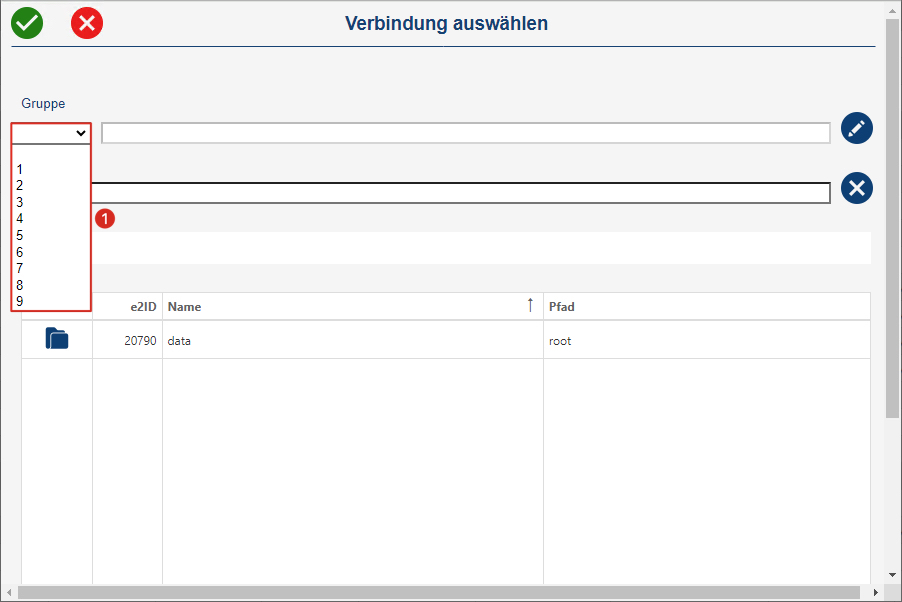Collapse the Gruppe dropdown arrow

click(81, 134)
